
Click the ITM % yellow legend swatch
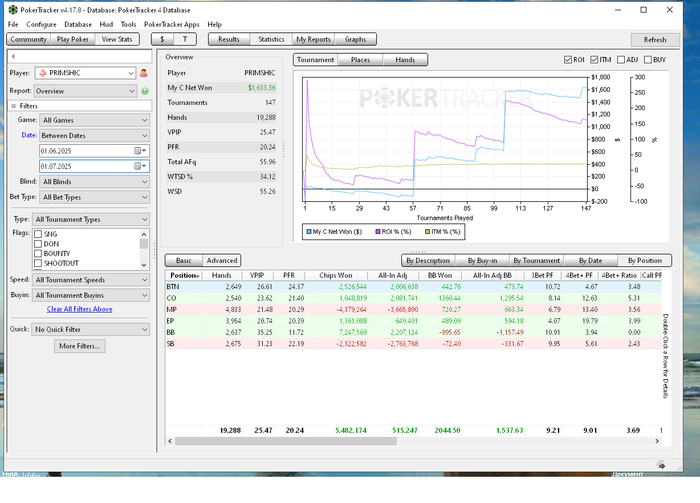point(427,232)
